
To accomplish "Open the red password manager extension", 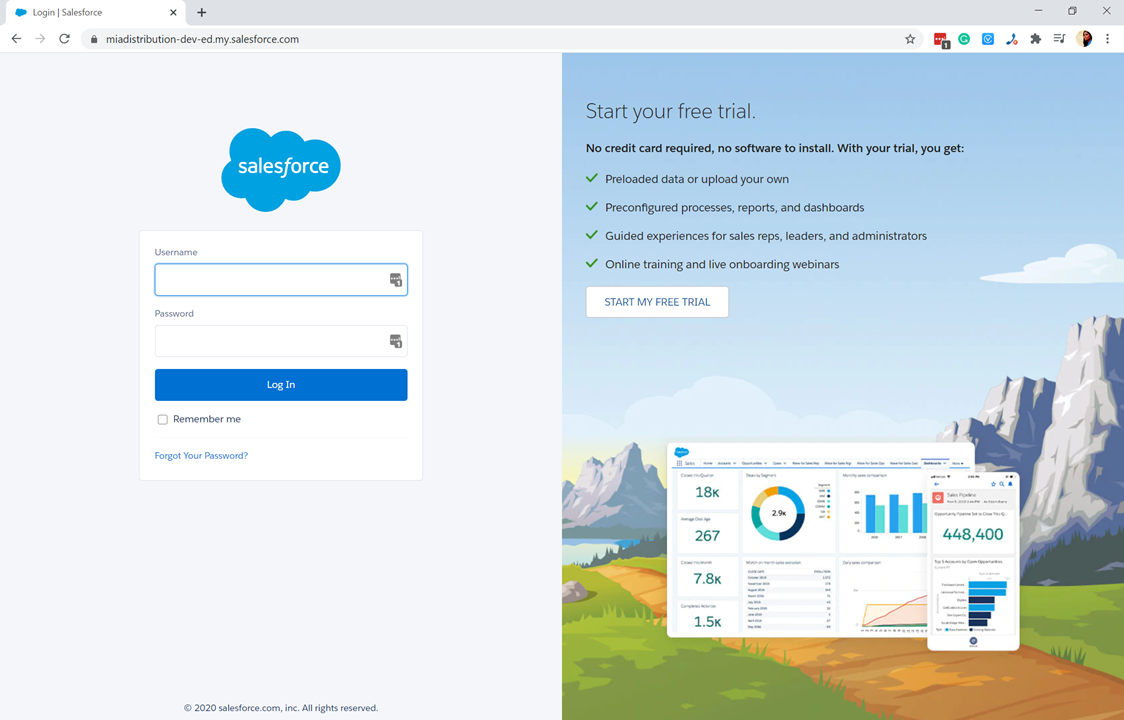I will [x=940, y=40].
